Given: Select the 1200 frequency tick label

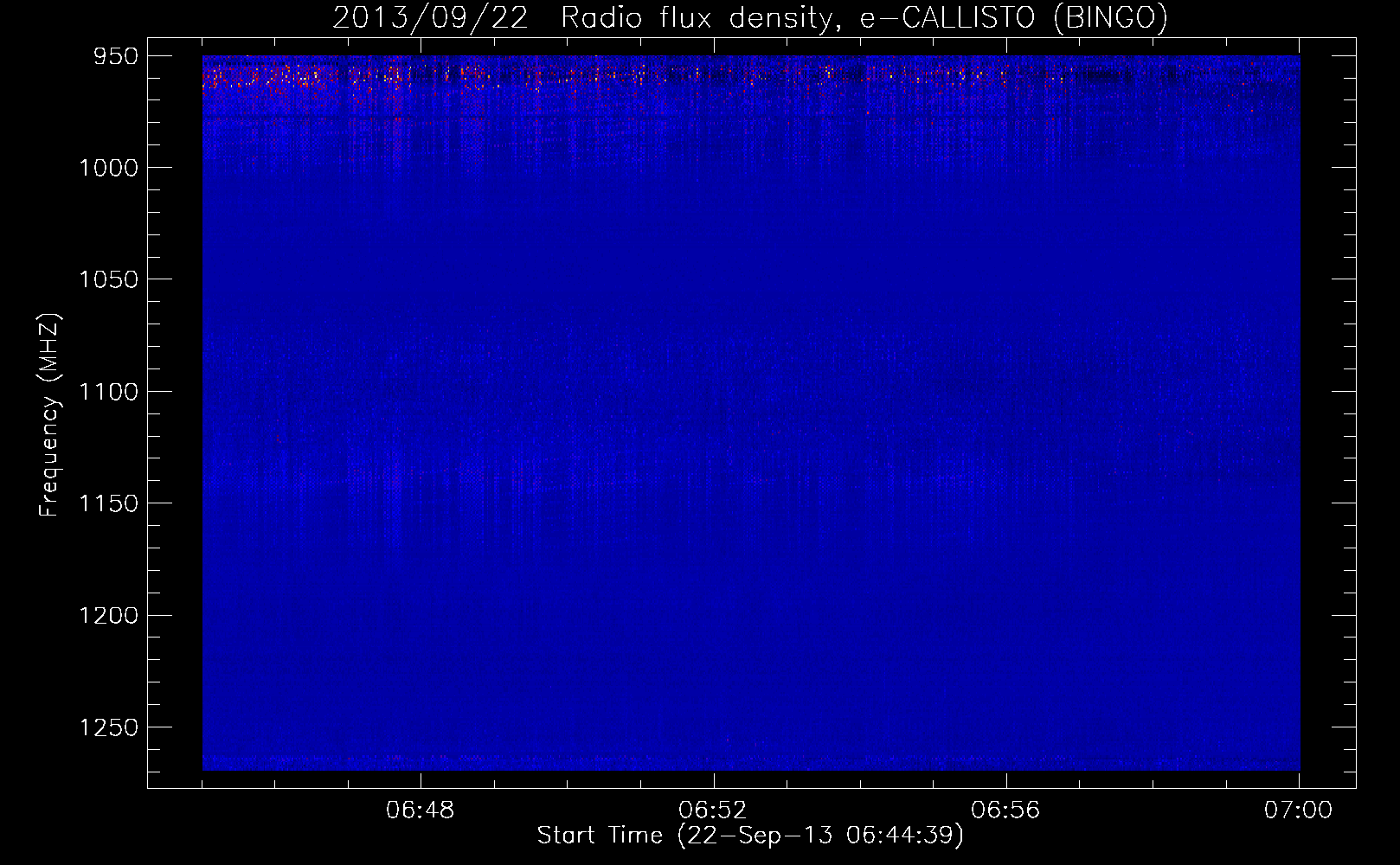Looking at the screenshot, I should click(x=109, y=615).
